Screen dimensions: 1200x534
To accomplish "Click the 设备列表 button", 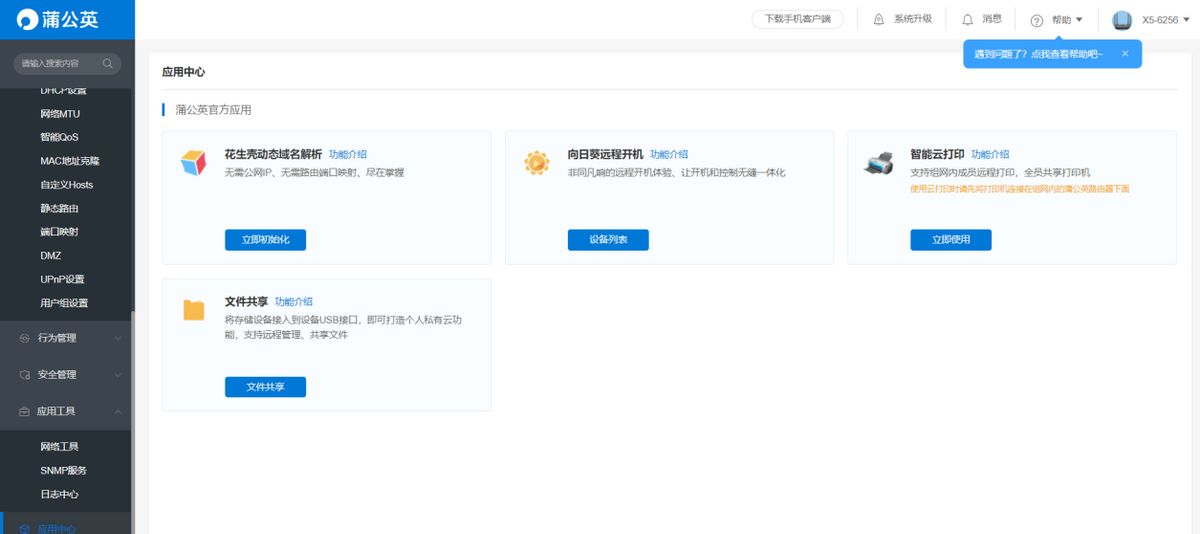I will click(x=608, y=240).
